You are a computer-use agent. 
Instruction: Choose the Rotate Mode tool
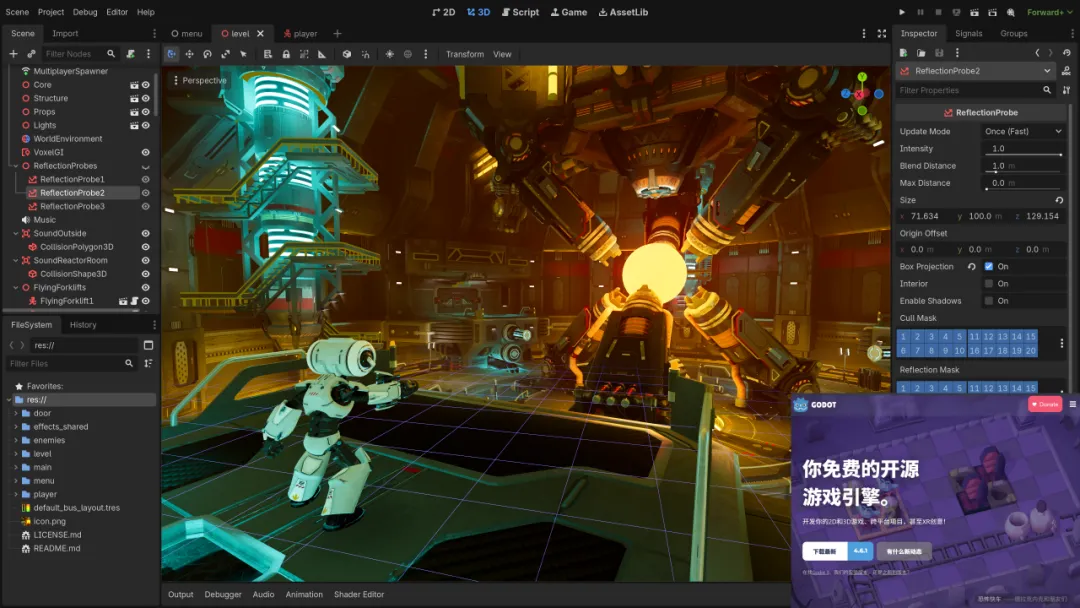point(207,54)
